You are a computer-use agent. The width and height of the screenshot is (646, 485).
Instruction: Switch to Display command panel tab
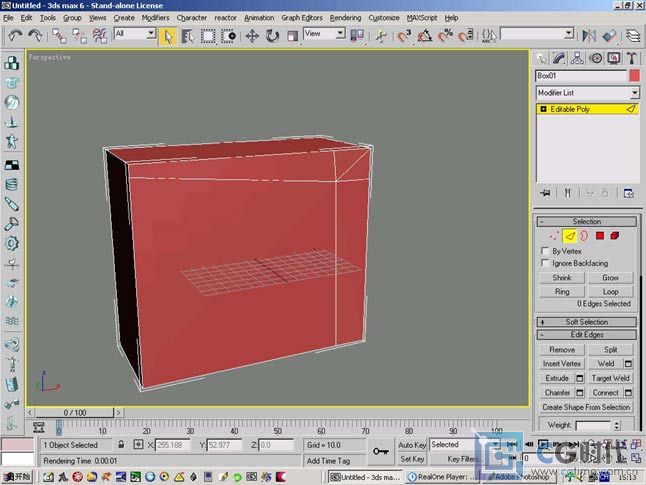tap(614, 59)
